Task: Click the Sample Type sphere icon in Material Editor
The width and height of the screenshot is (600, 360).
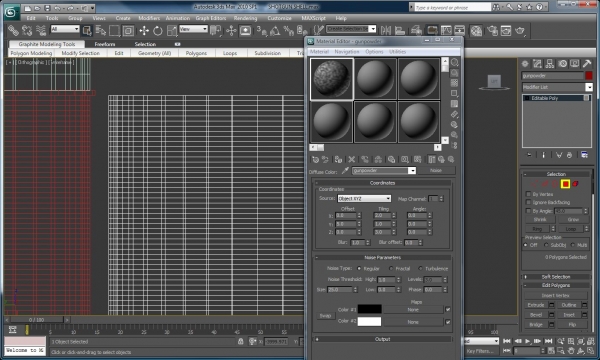Action: click(x=455, y=62)
